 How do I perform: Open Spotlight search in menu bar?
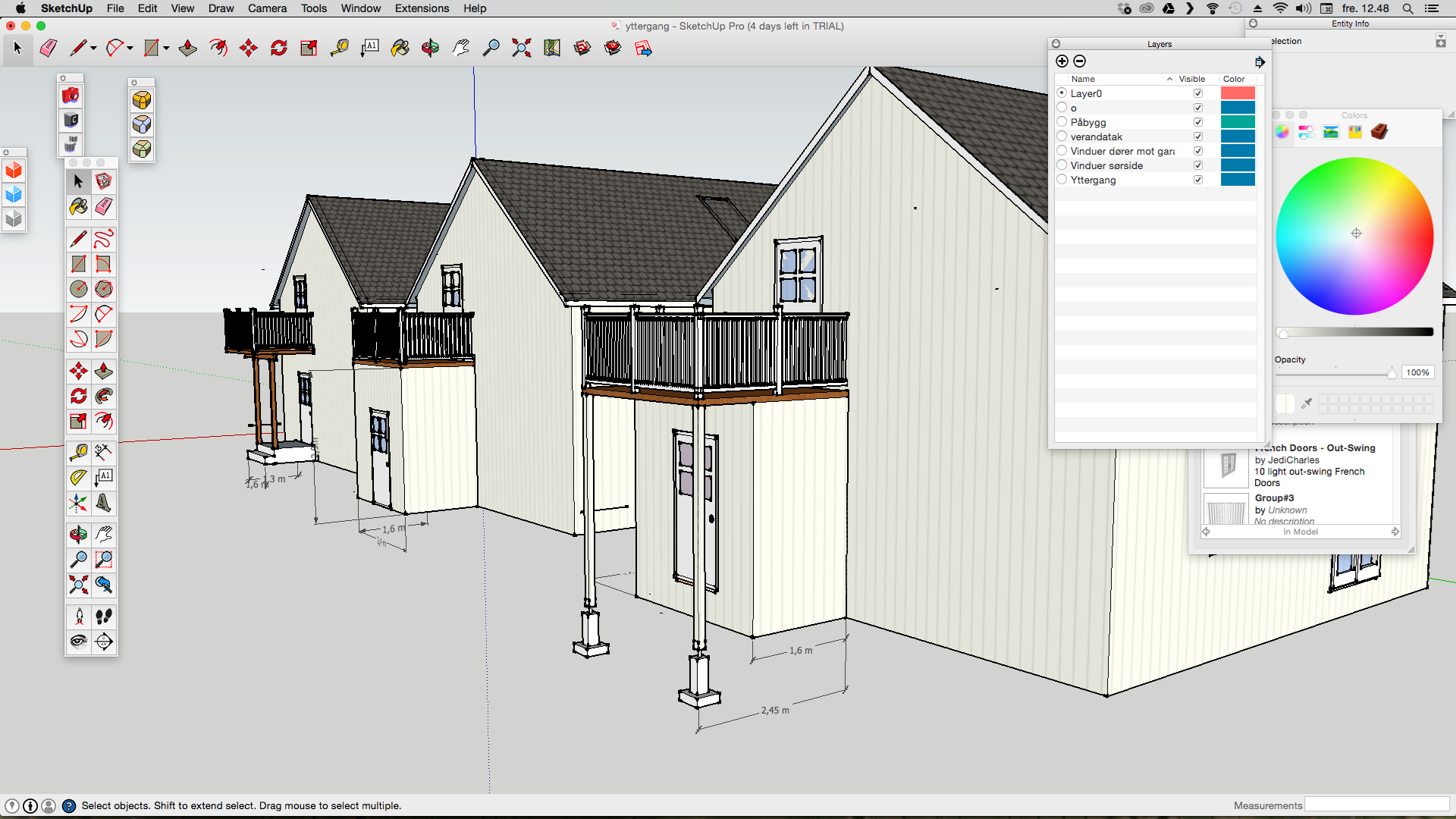click(1407, 8)
